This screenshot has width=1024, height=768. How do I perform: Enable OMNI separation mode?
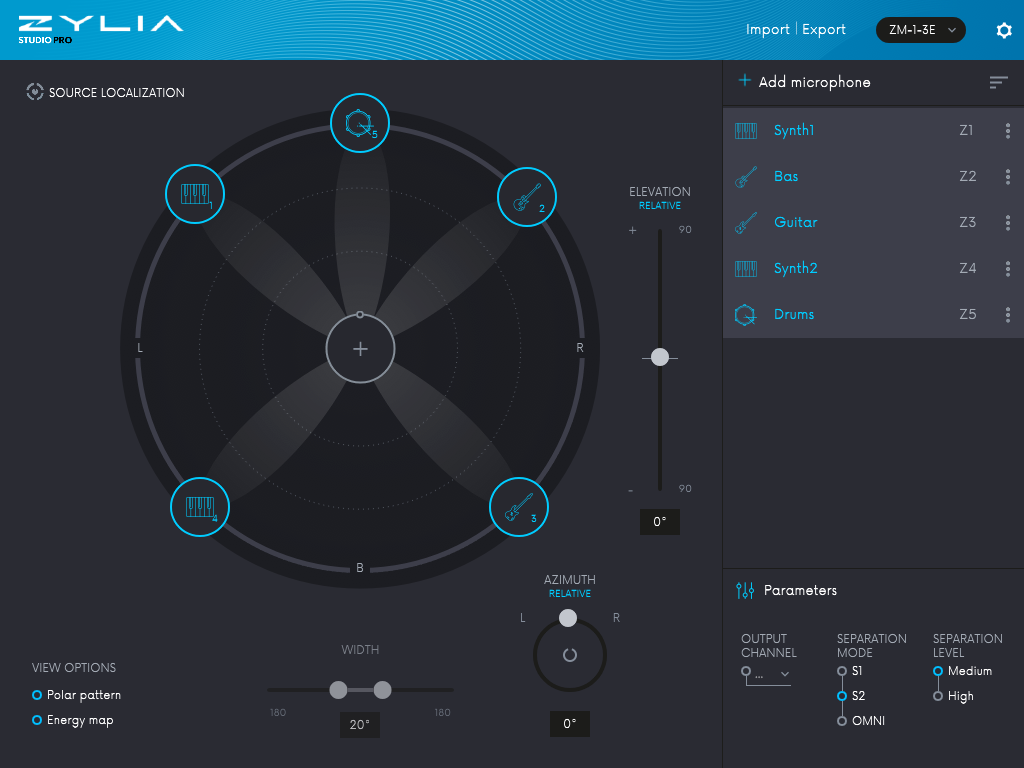click(840, 720)
